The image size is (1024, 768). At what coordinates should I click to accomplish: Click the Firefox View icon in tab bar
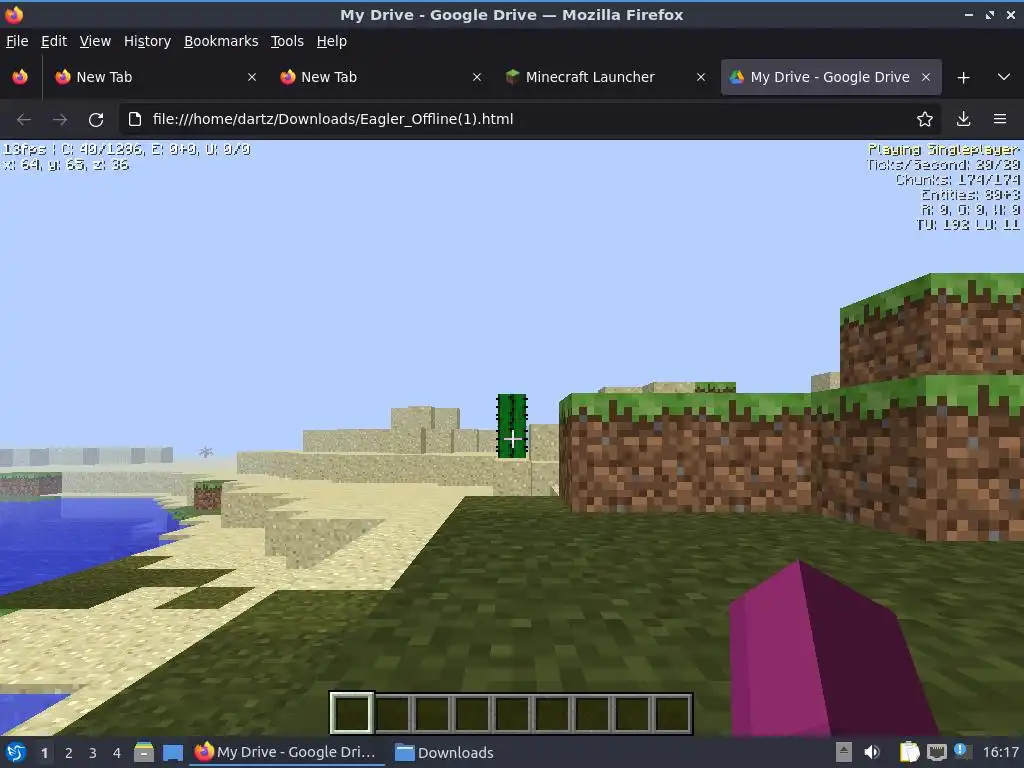pyautogui.click(x=20, y=77)
